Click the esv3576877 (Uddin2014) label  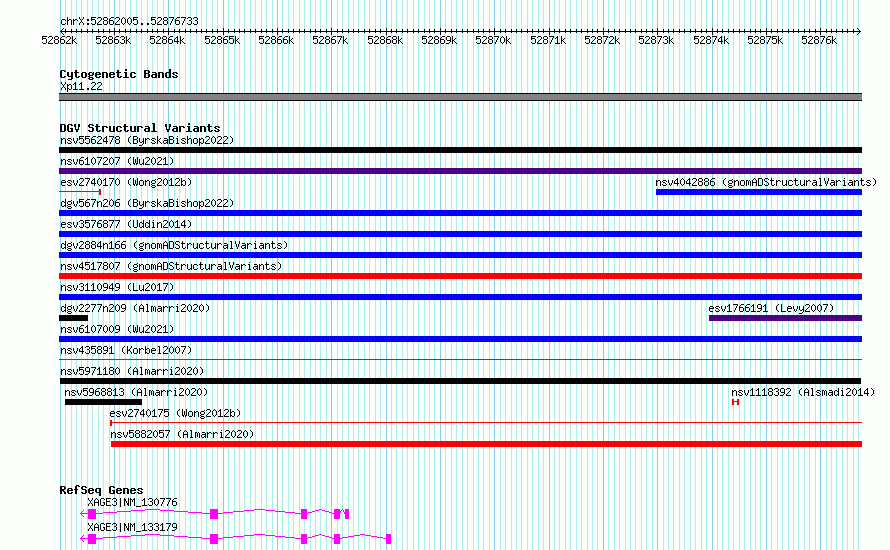tap(126, 224)
